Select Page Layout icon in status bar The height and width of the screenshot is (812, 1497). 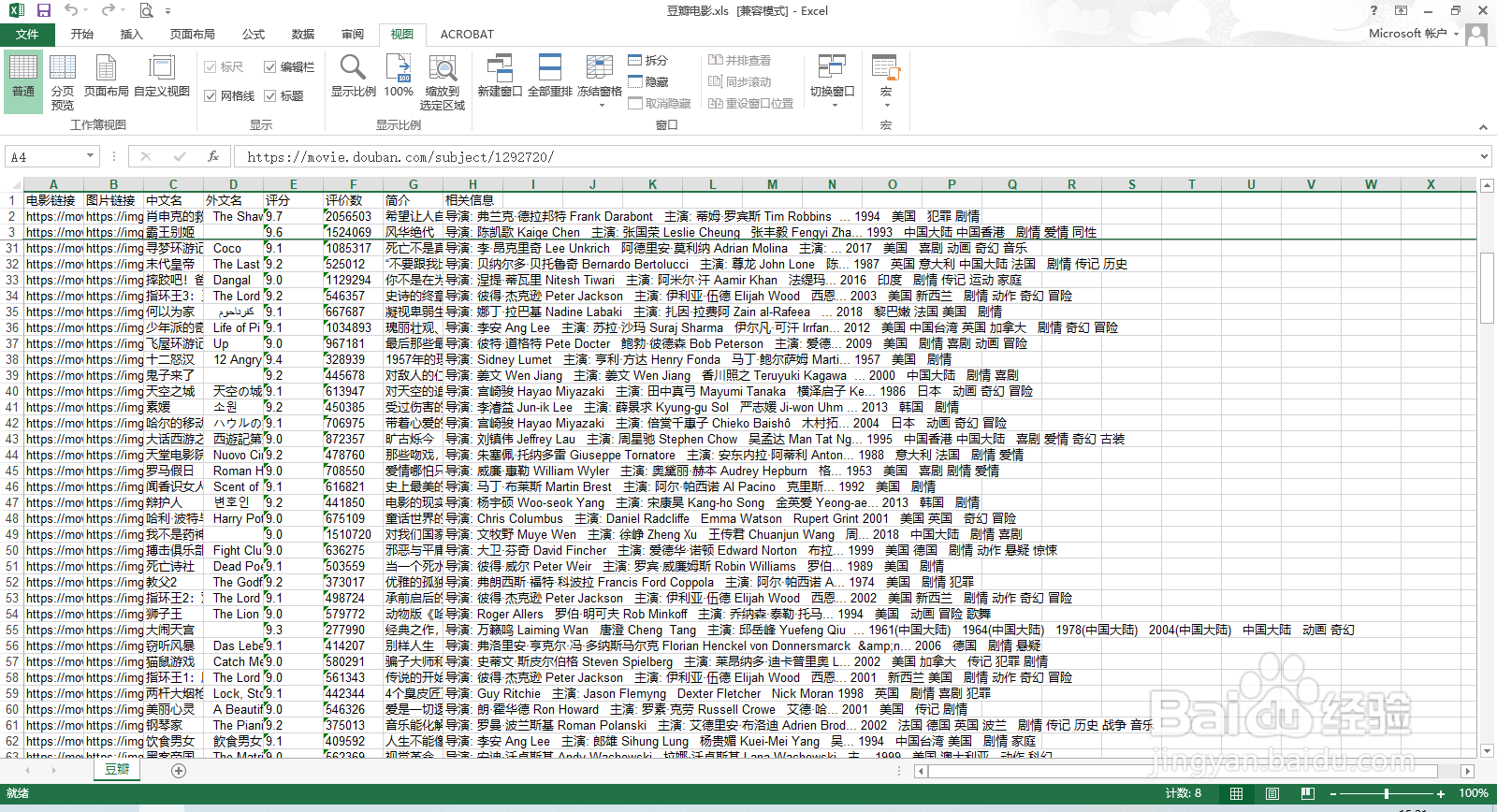pyautogui.click(x=1272, y=793)
